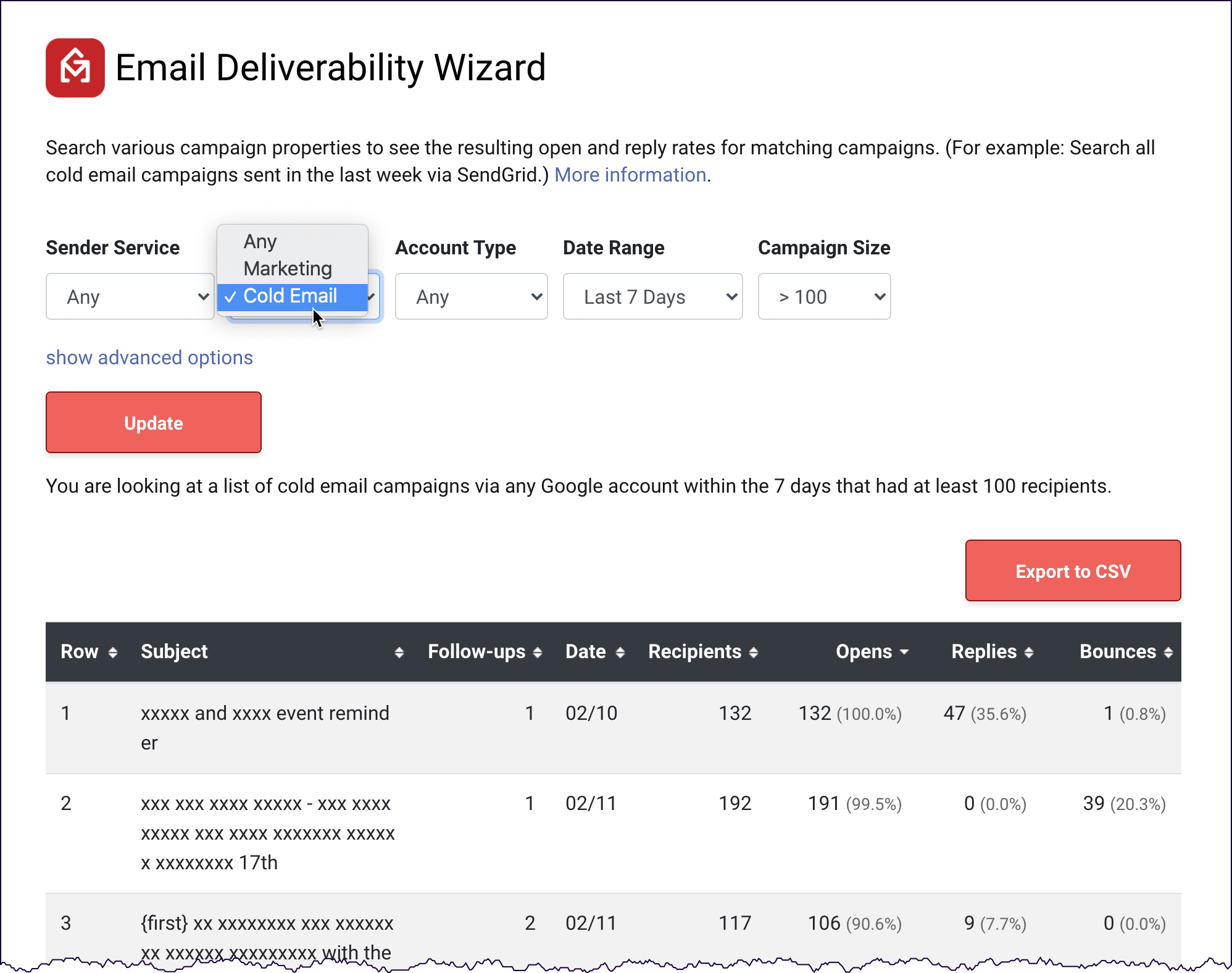1232x973 pixels.
Task: Click the GMass red envelope logo
Action: tap(75, 68)
